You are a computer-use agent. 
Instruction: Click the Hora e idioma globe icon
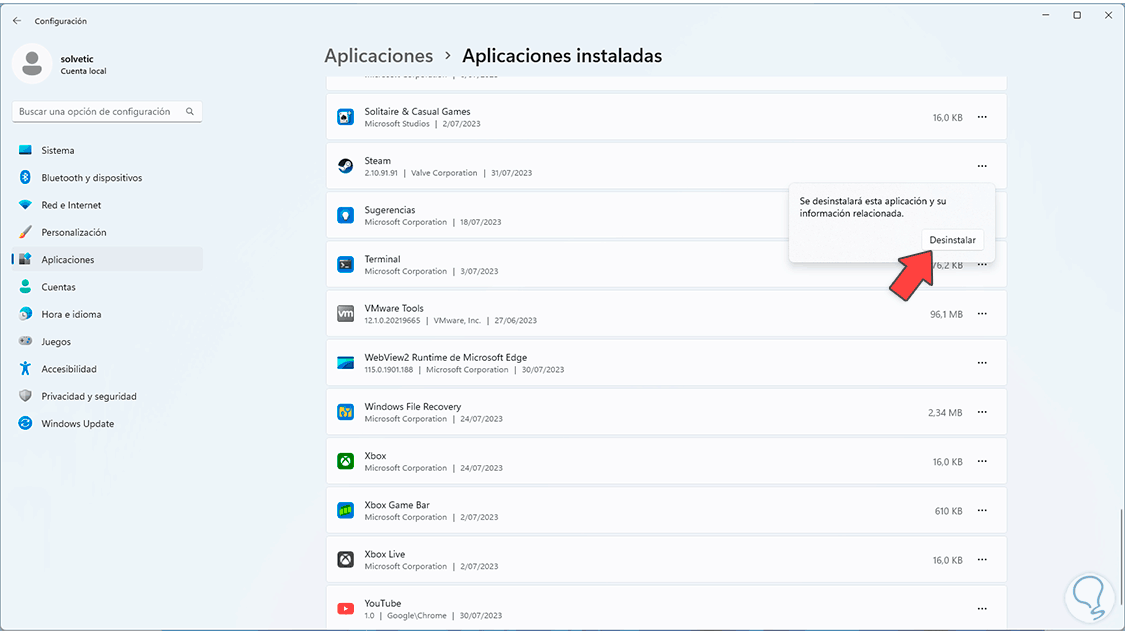click(25, 313)
